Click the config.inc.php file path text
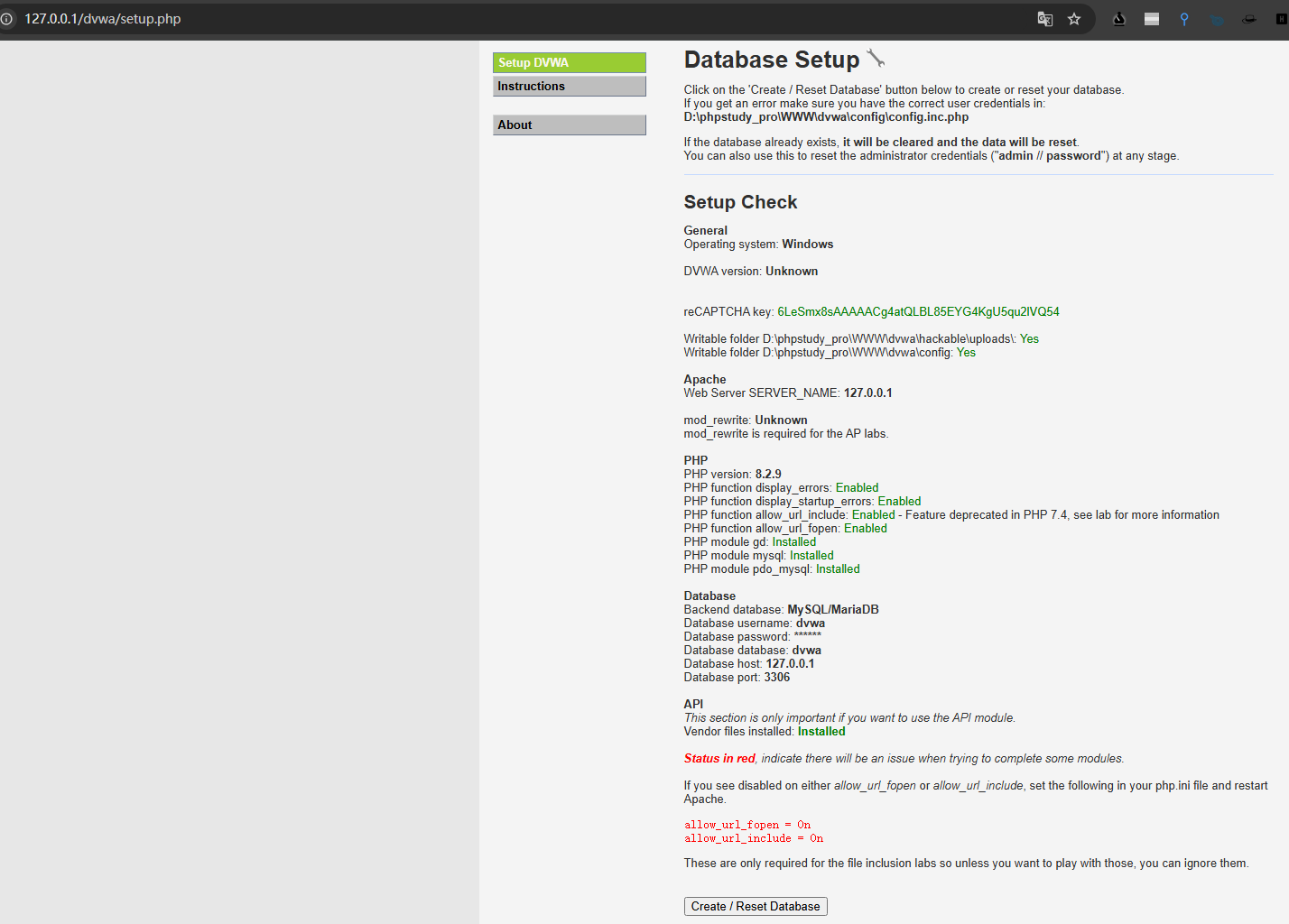 (826, 117)
